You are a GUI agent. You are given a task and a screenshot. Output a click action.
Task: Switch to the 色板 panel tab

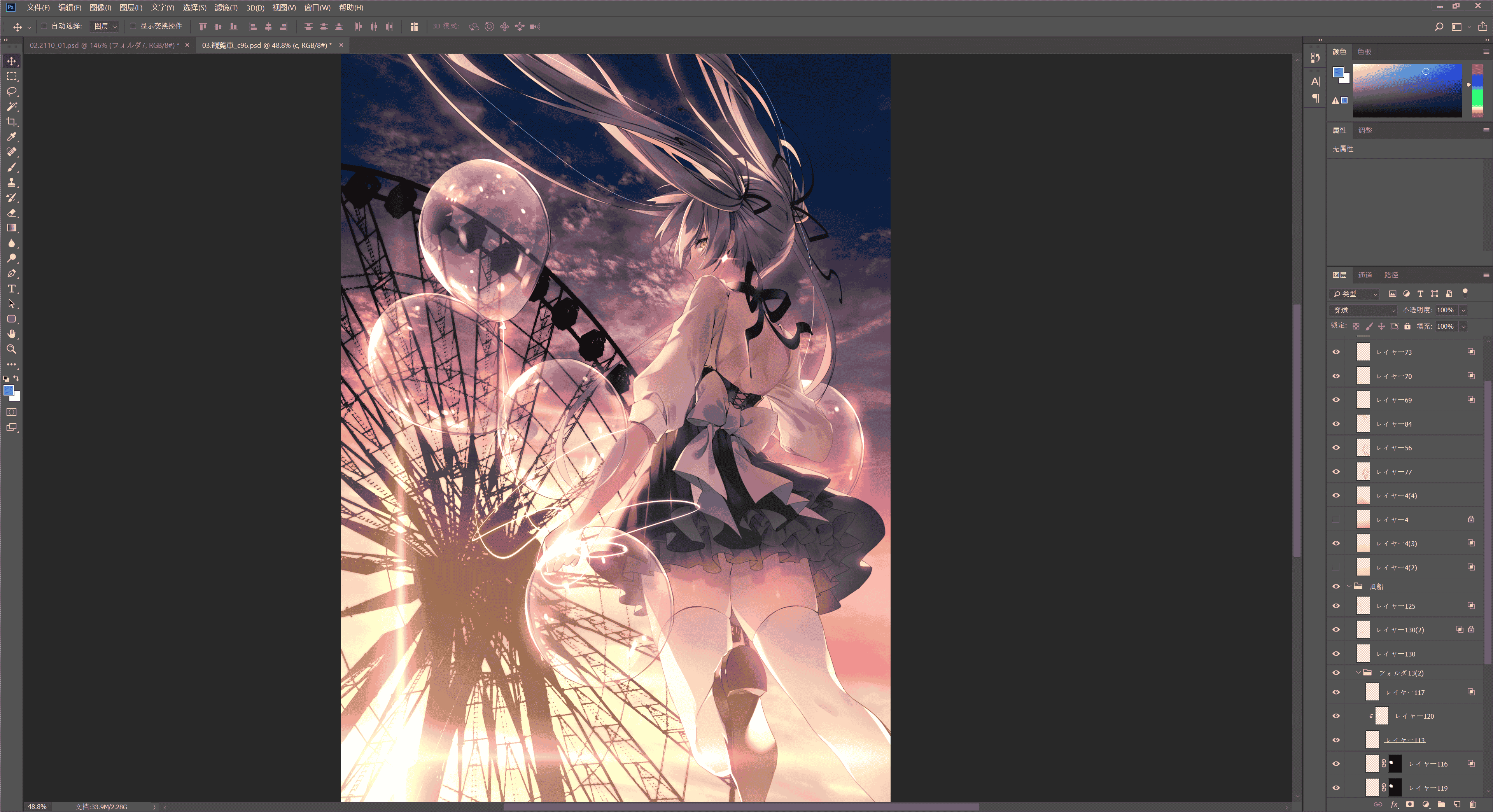1364,52
